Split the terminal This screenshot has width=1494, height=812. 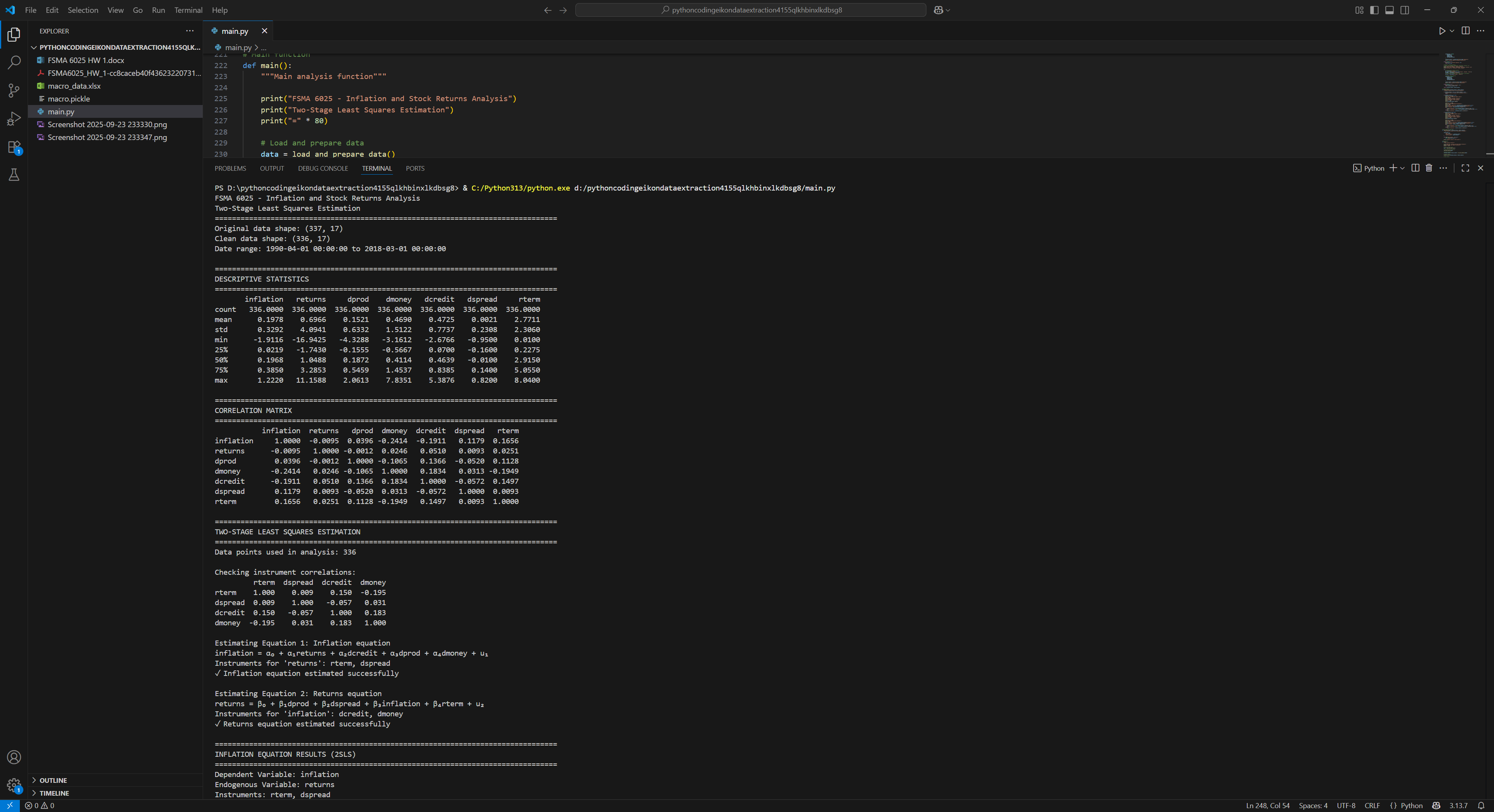coord(1415,168)
